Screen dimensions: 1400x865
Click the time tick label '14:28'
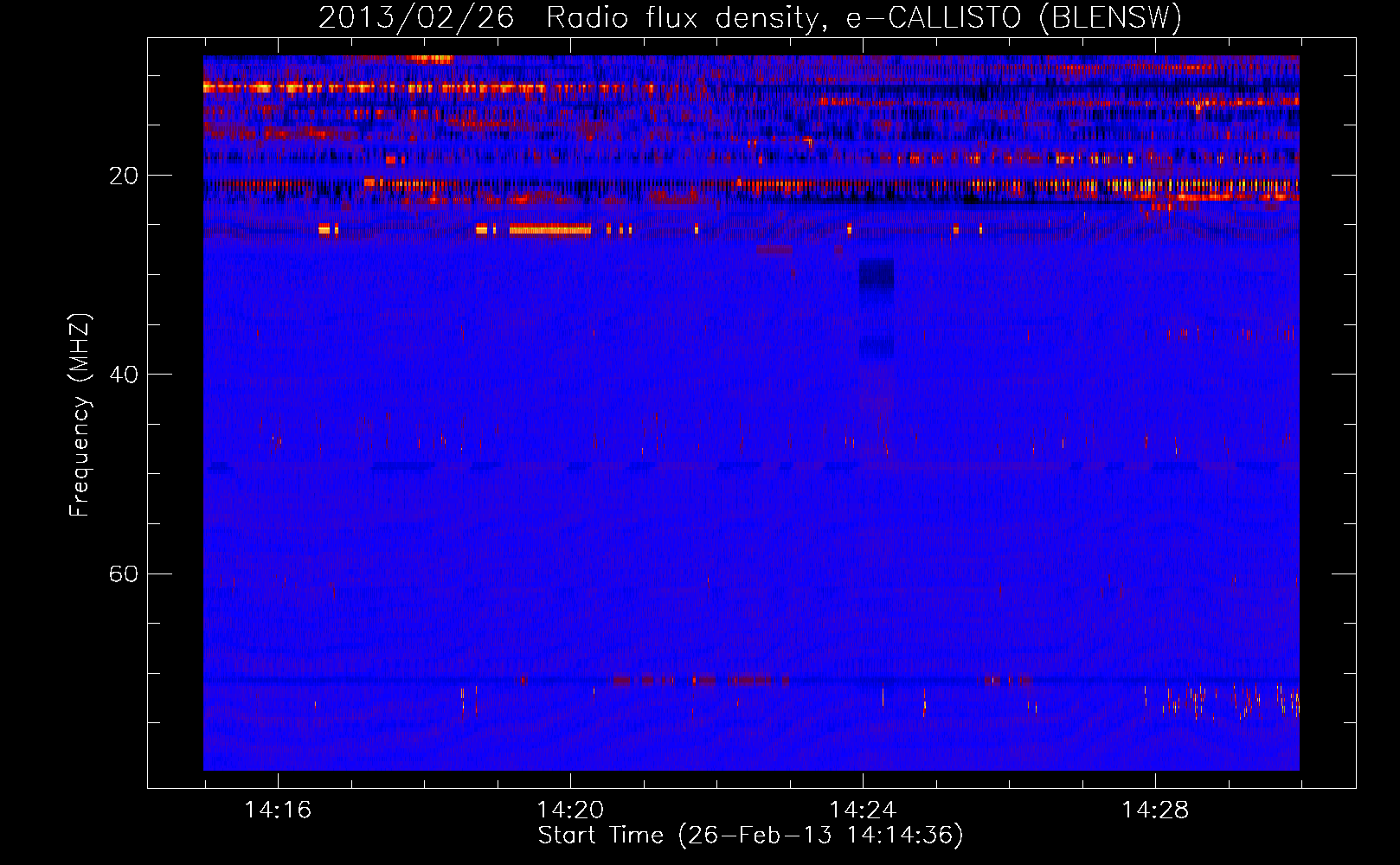[x=1155, y=810]
